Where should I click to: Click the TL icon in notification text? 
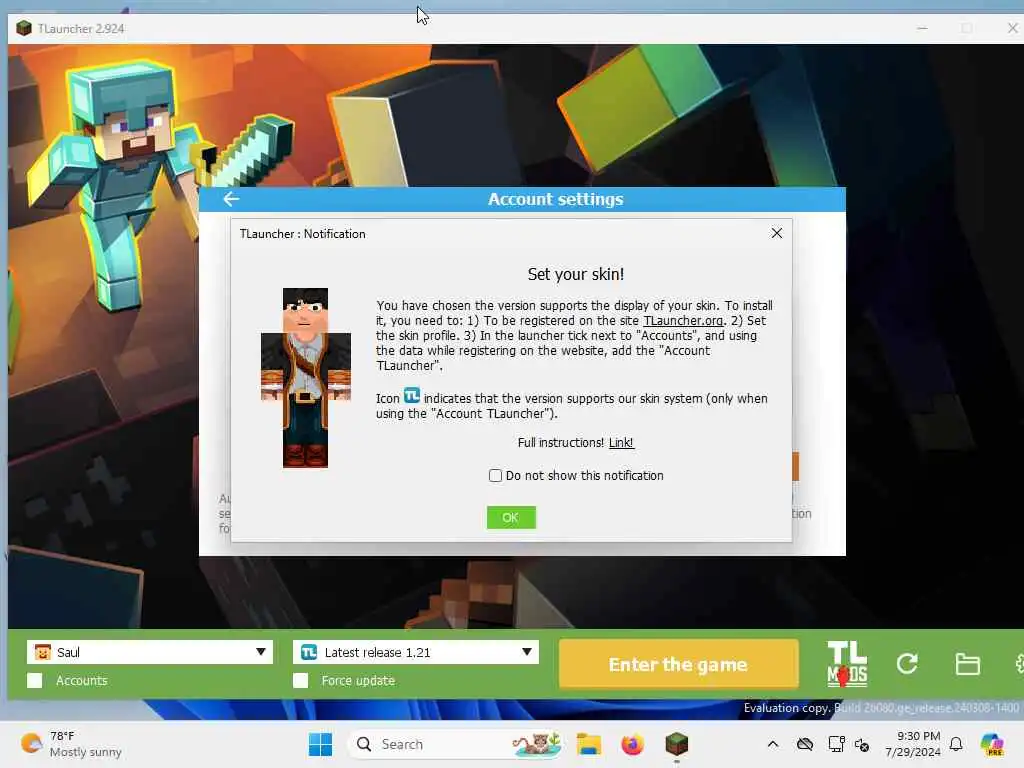(411, 396)
